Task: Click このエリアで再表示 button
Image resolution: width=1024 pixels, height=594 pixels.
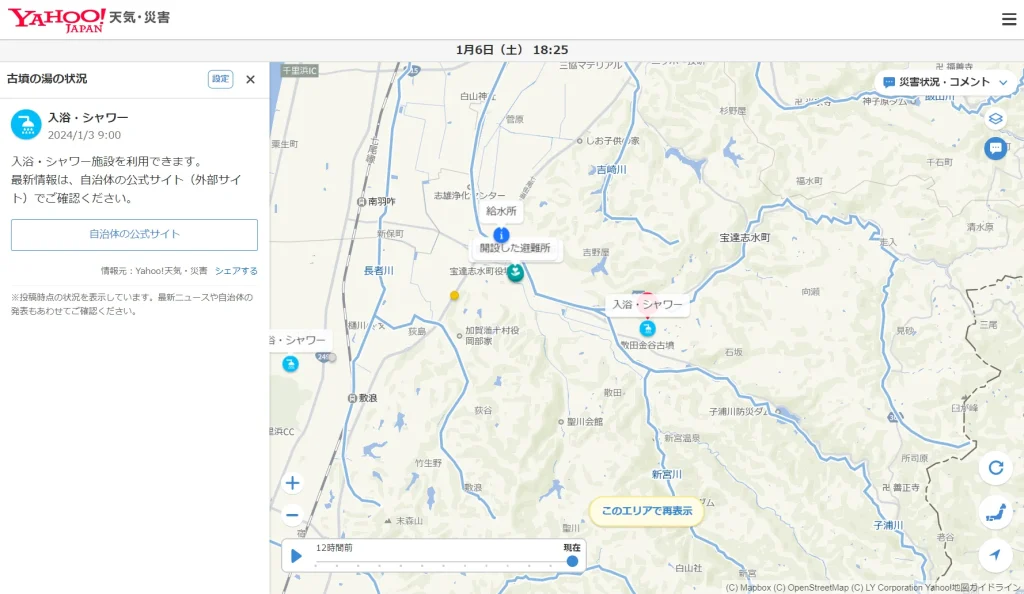Action: (647, 511)
